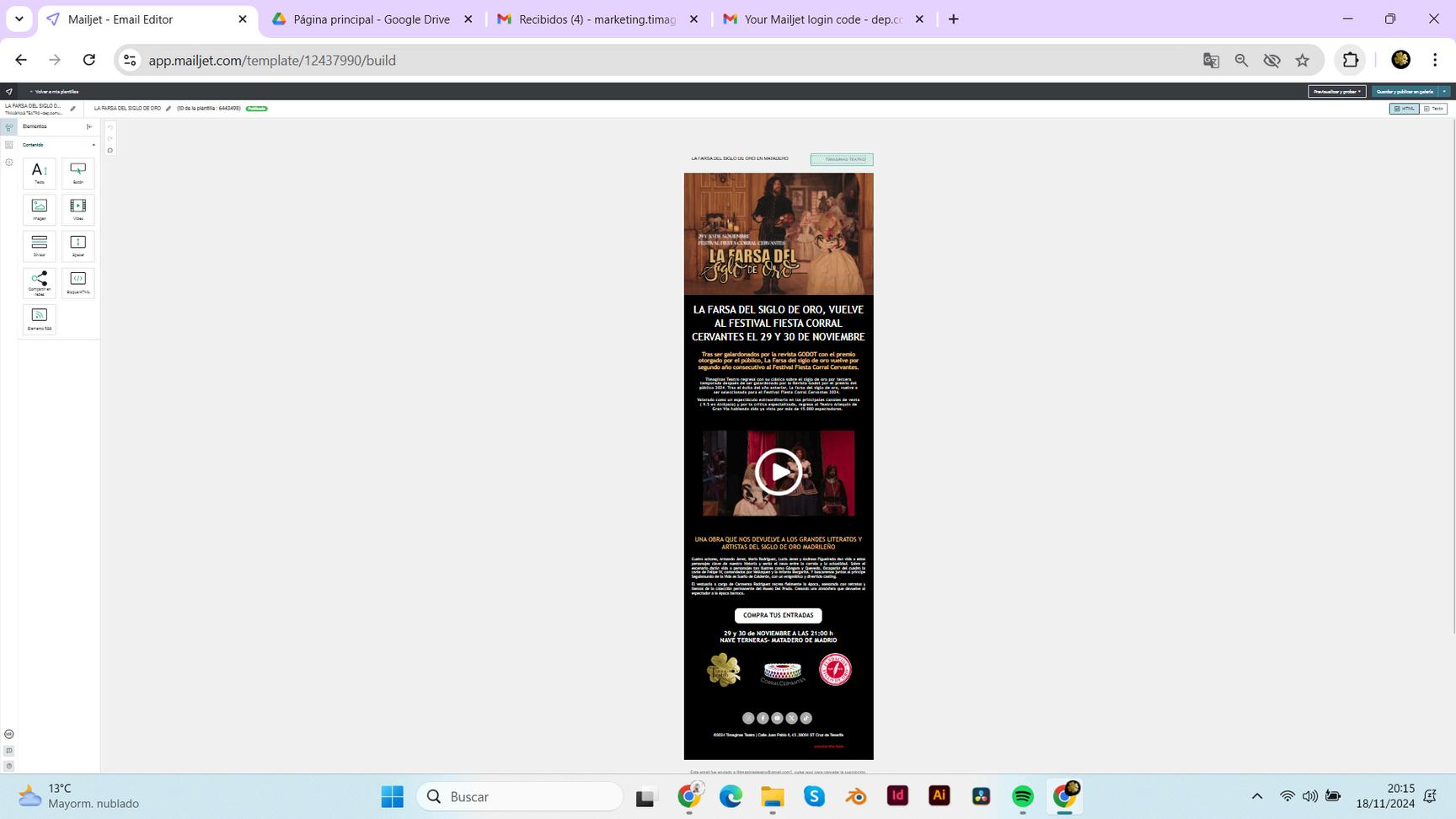Play the embedded video thumbnail
The width and height of the screenshot is (1456, 819).
tap(778, 472)
